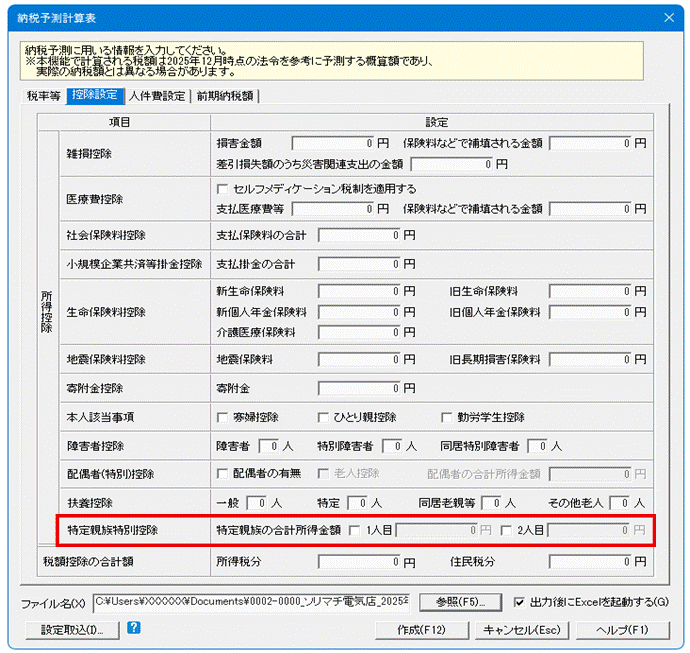Open the 人件費設定 tab

158,96
